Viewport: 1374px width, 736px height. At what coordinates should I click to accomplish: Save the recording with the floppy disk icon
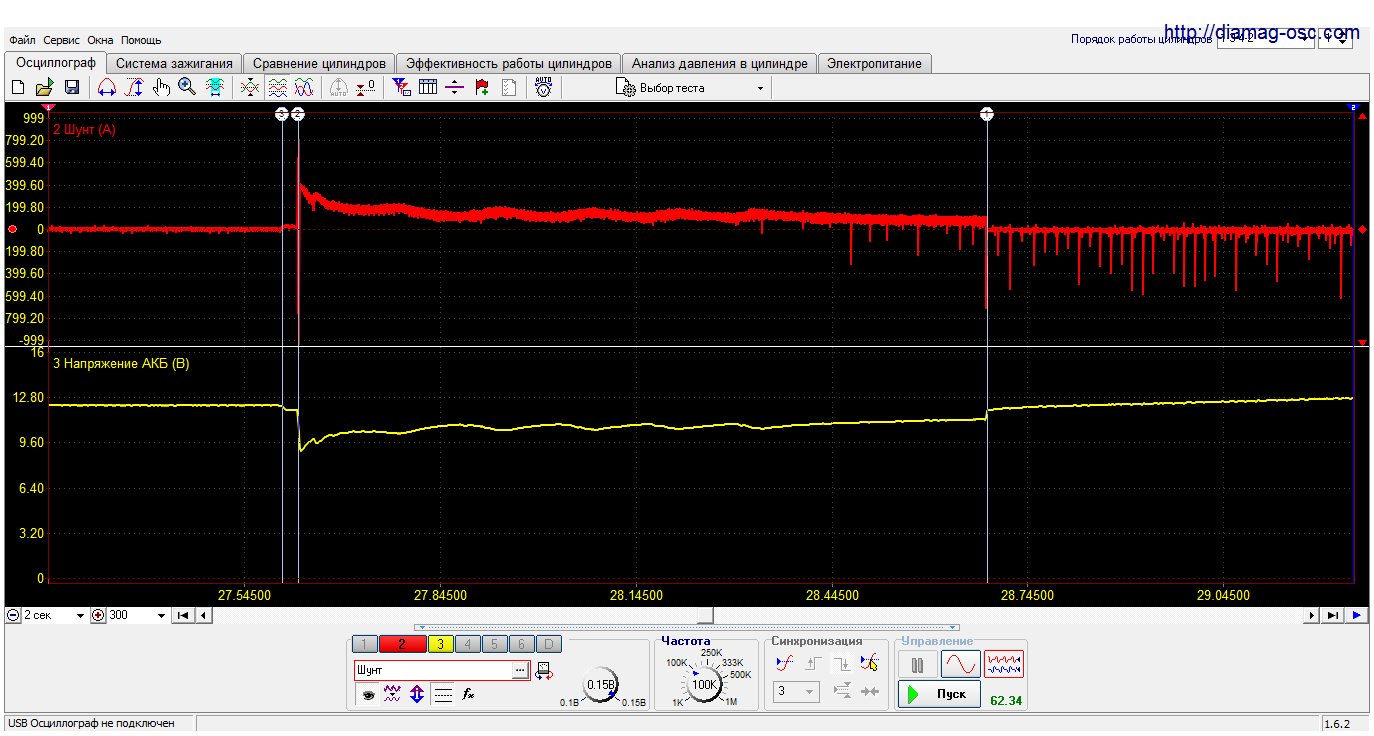[x=72, y=88]
